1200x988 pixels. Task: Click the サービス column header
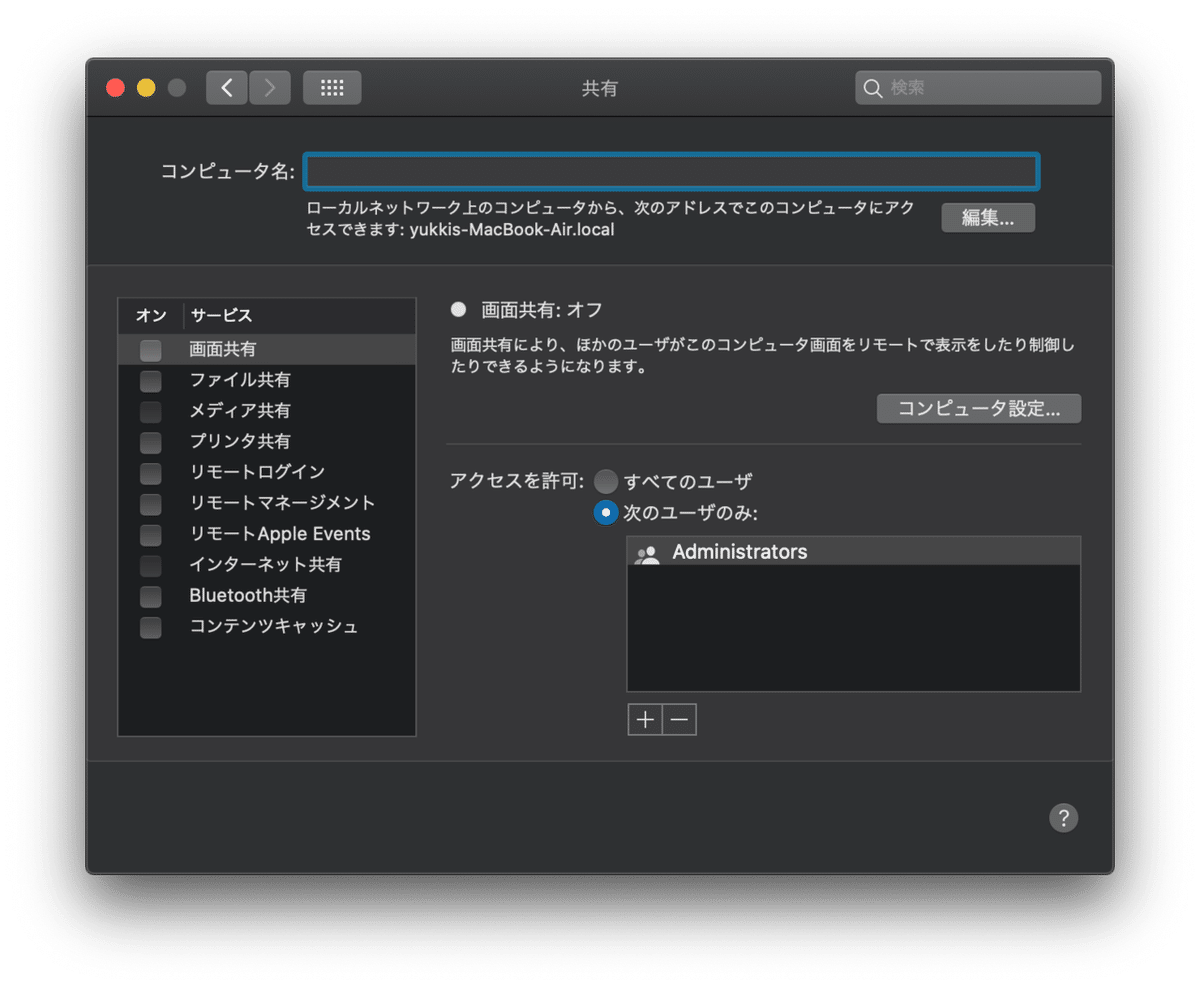coord(222,316)
